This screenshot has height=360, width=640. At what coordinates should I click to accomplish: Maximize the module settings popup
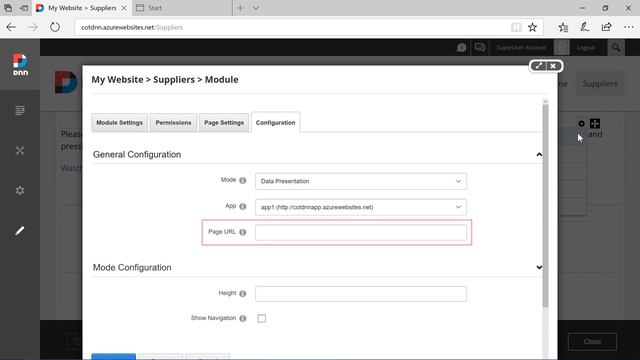(x=539, y=66)
